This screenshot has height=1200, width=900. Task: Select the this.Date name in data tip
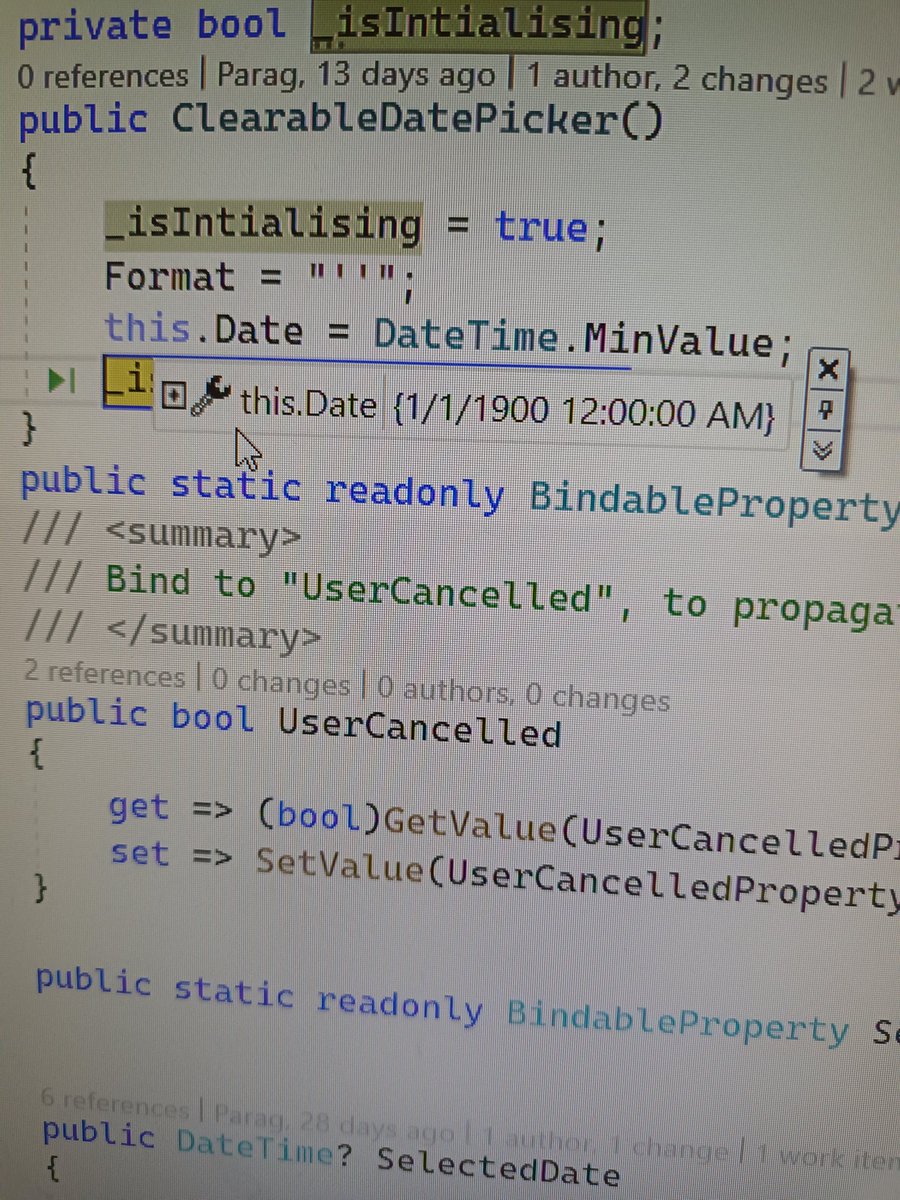click(308, 405)
